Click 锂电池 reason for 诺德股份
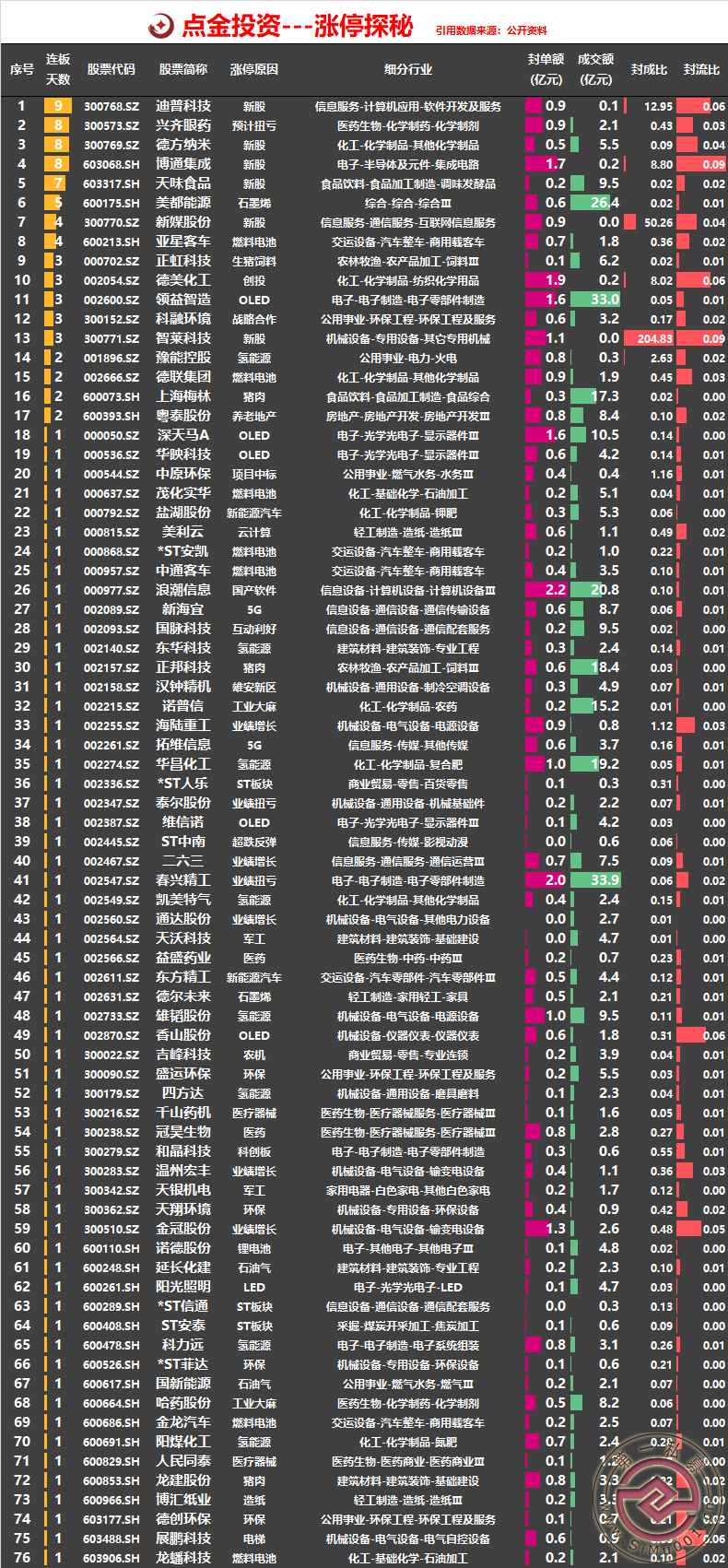Viewport: 728px width, 1568px height. [254, 1249]
